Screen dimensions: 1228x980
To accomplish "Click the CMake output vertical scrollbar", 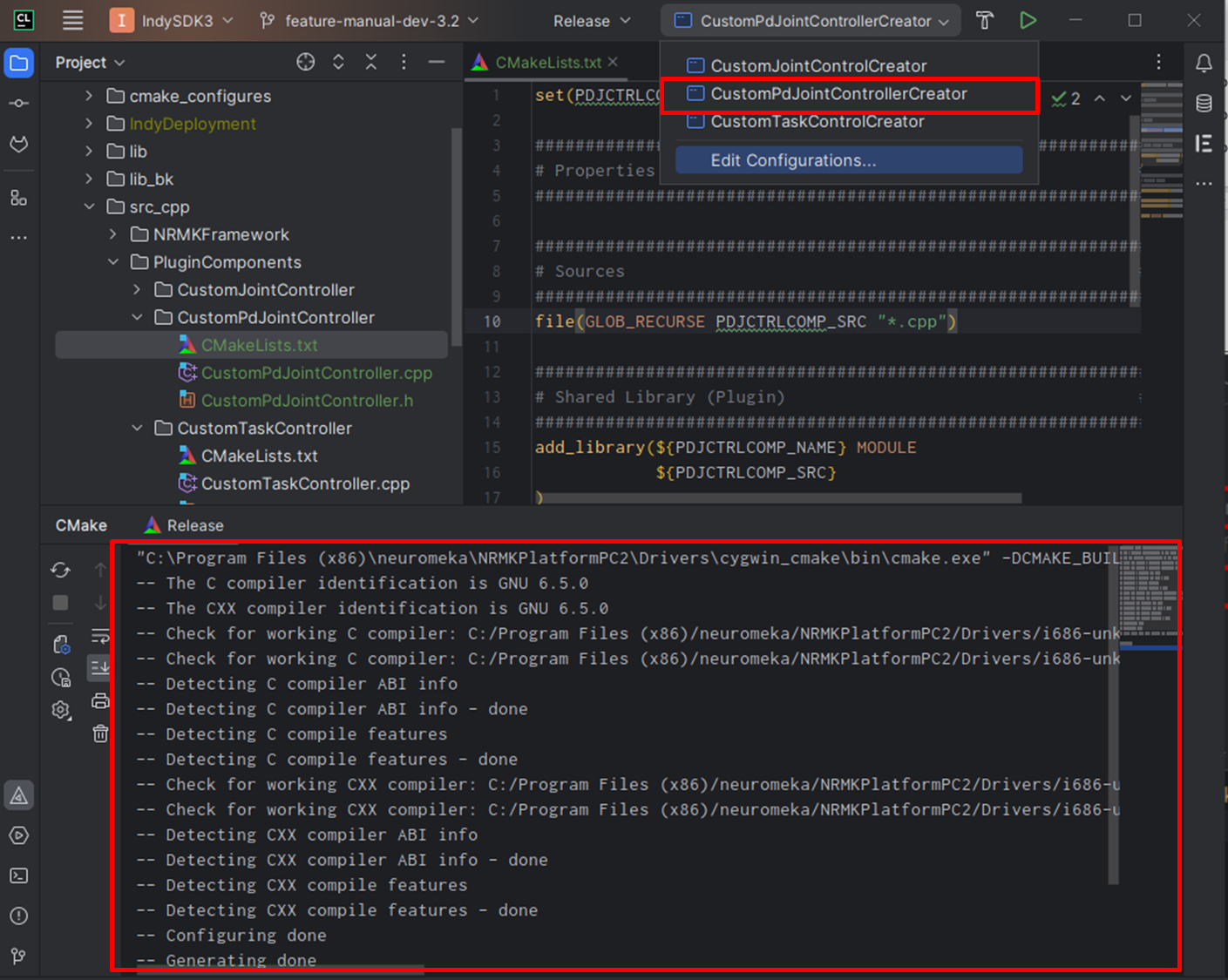I will point(1113,714).
